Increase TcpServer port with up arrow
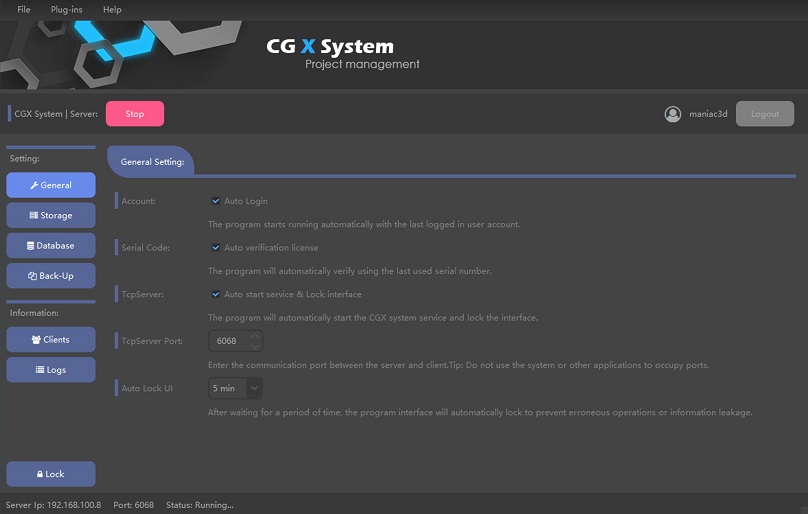This screenshot has height=514, width=808. (255, 336)
